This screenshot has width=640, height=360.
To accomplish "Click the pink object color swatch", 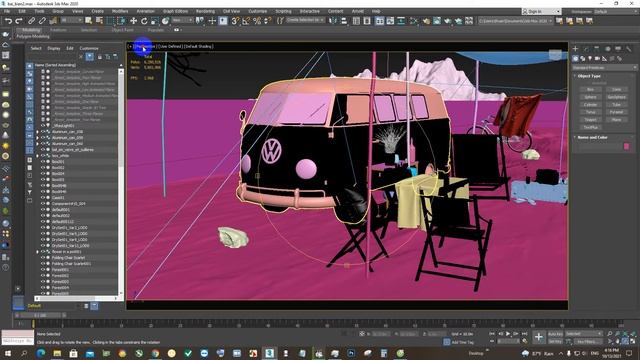I will click(x=627, y=147).
